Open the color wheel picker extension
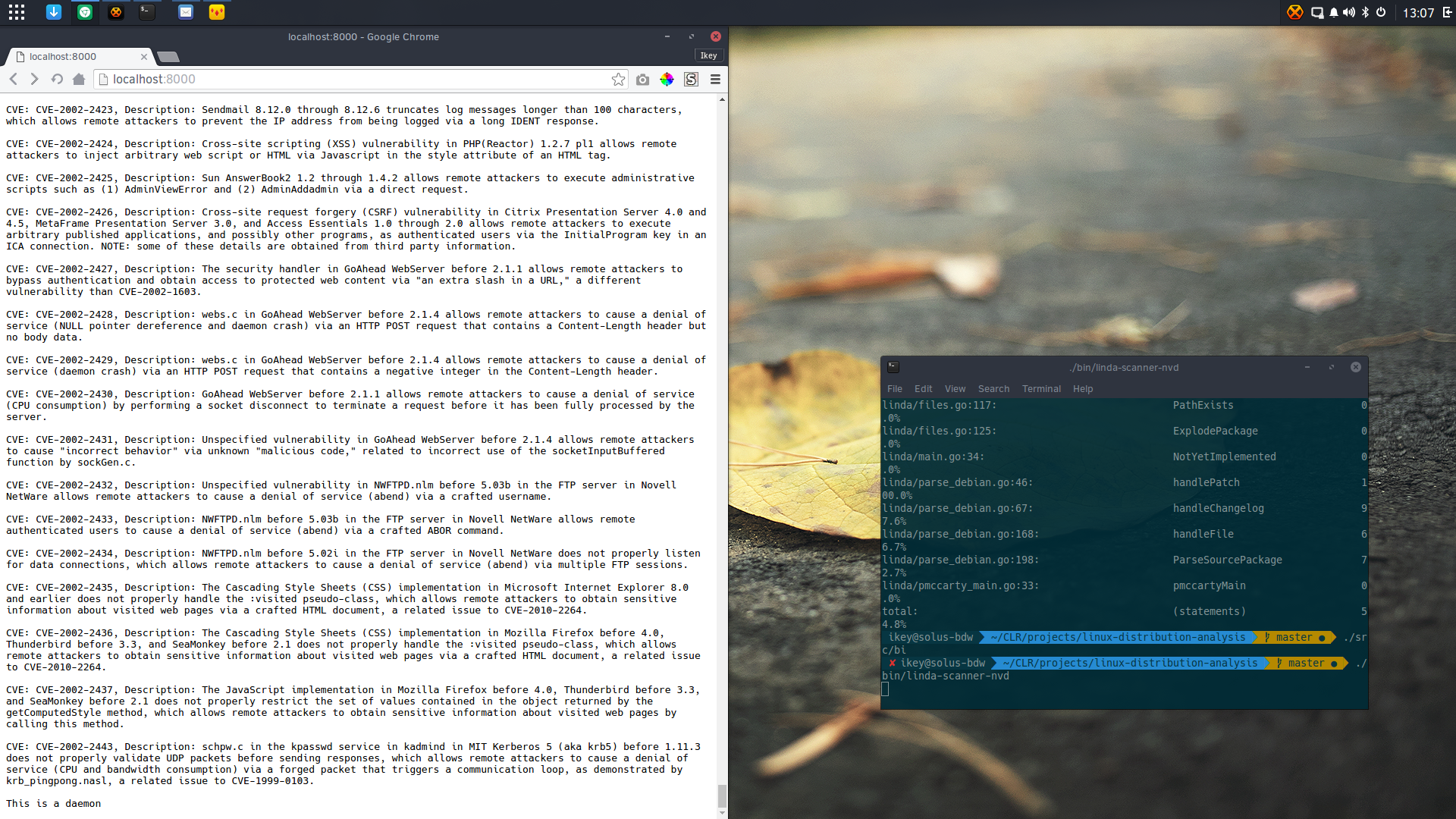The width and height of the screenshot is (1456, 819). [667, 79]
